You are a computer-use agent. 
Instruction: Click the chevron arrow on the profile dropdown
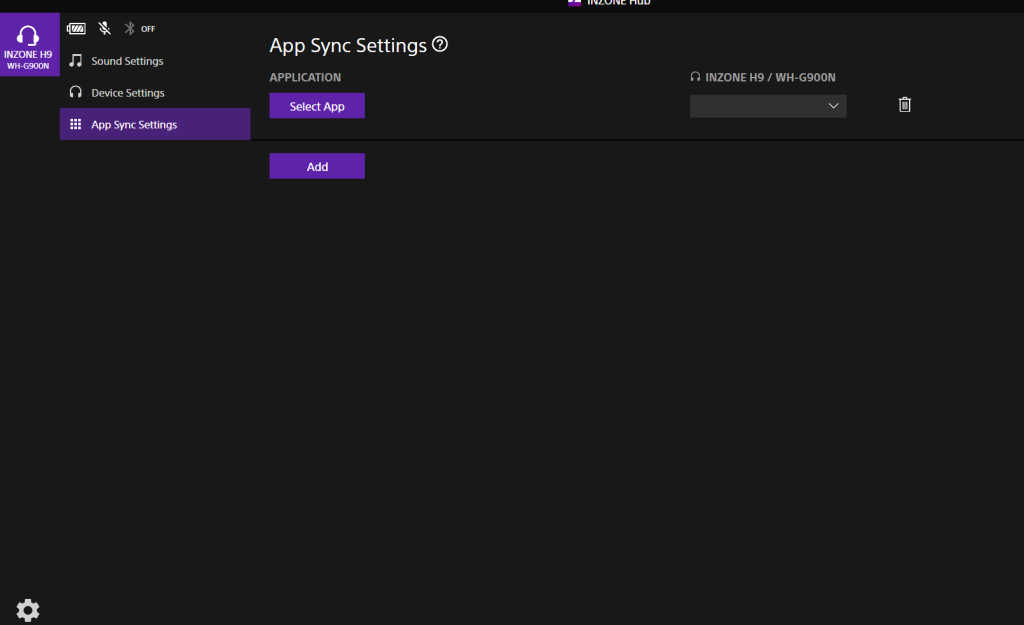tap(833, 106)
